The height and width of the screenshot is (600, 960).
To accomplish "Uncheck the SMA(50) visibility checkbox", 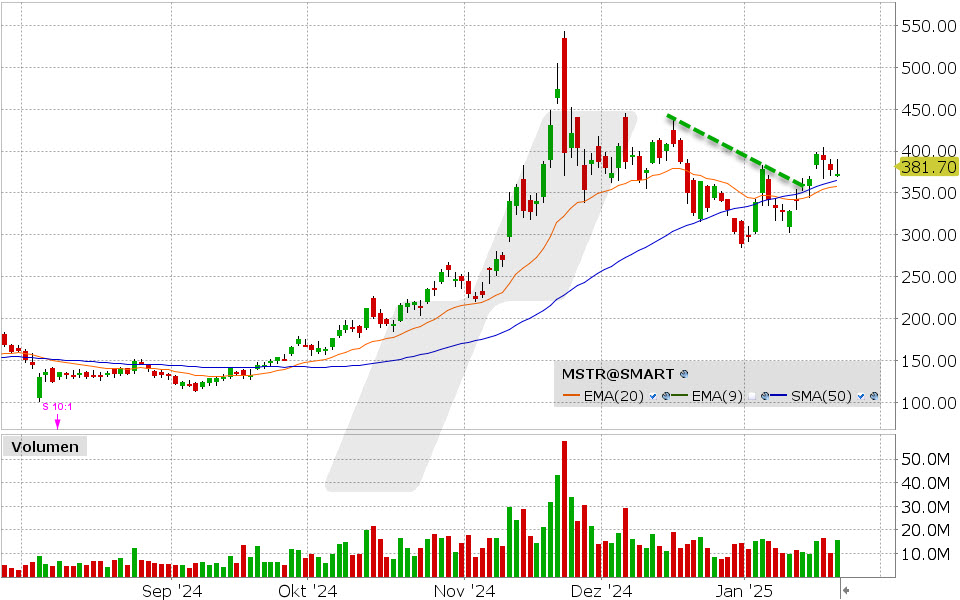I will click(861, 396).
